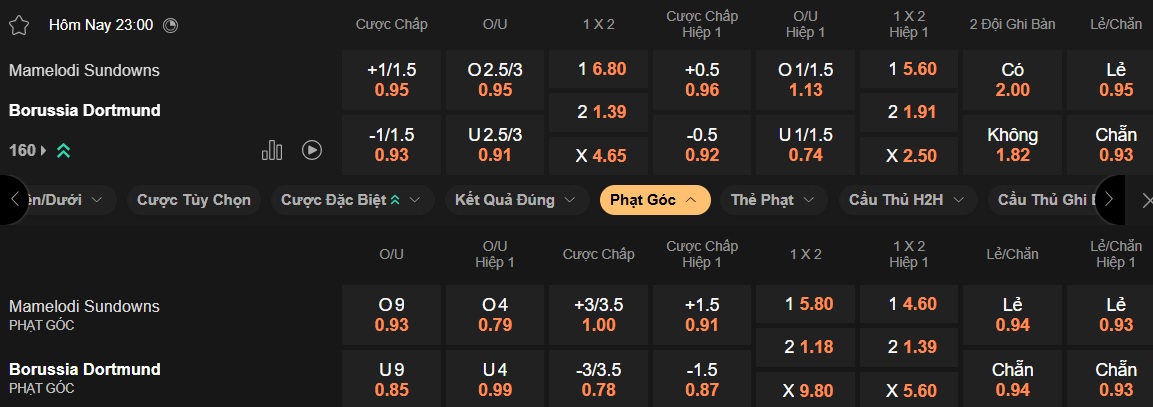Click Borussia Dortmund team name in main match

tap(85, 110)
